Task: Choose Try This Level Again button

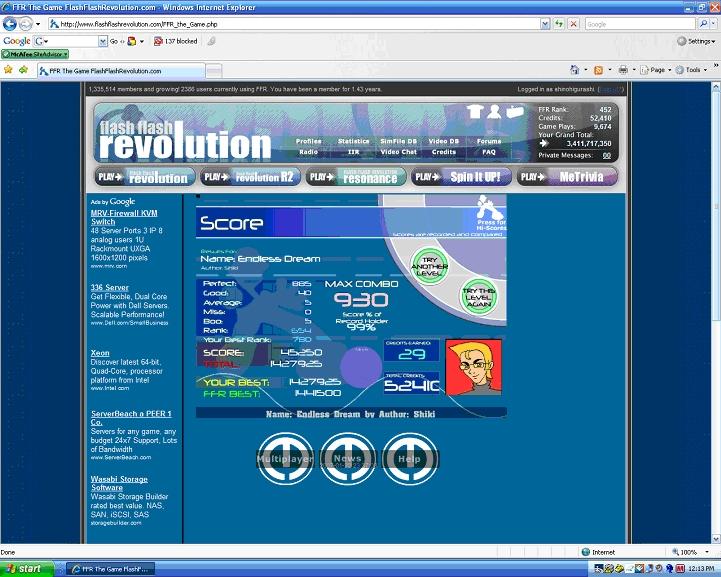Action: click(x=479, y=297)
